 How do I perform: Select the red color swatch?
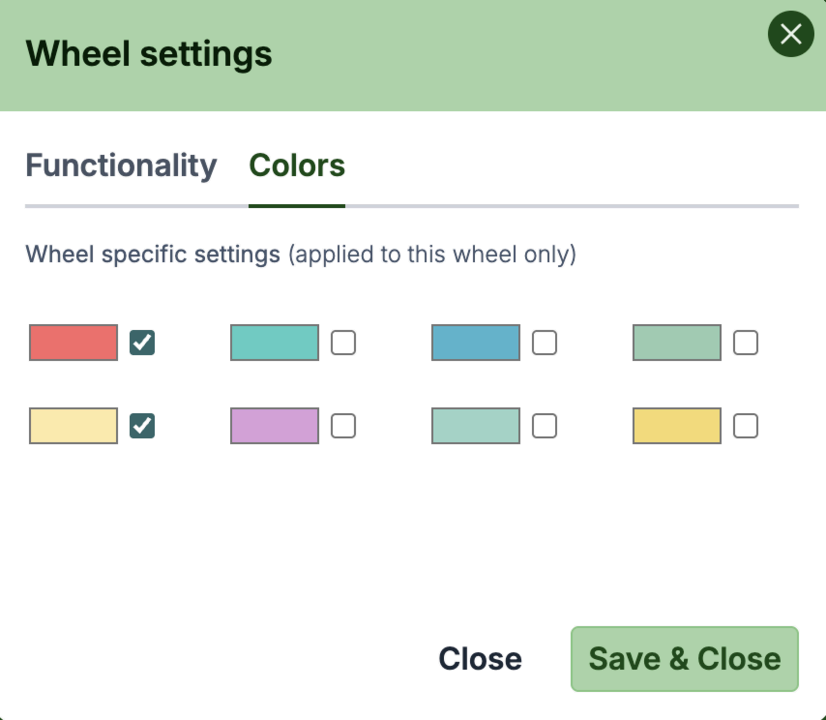(x=72, y=343)
